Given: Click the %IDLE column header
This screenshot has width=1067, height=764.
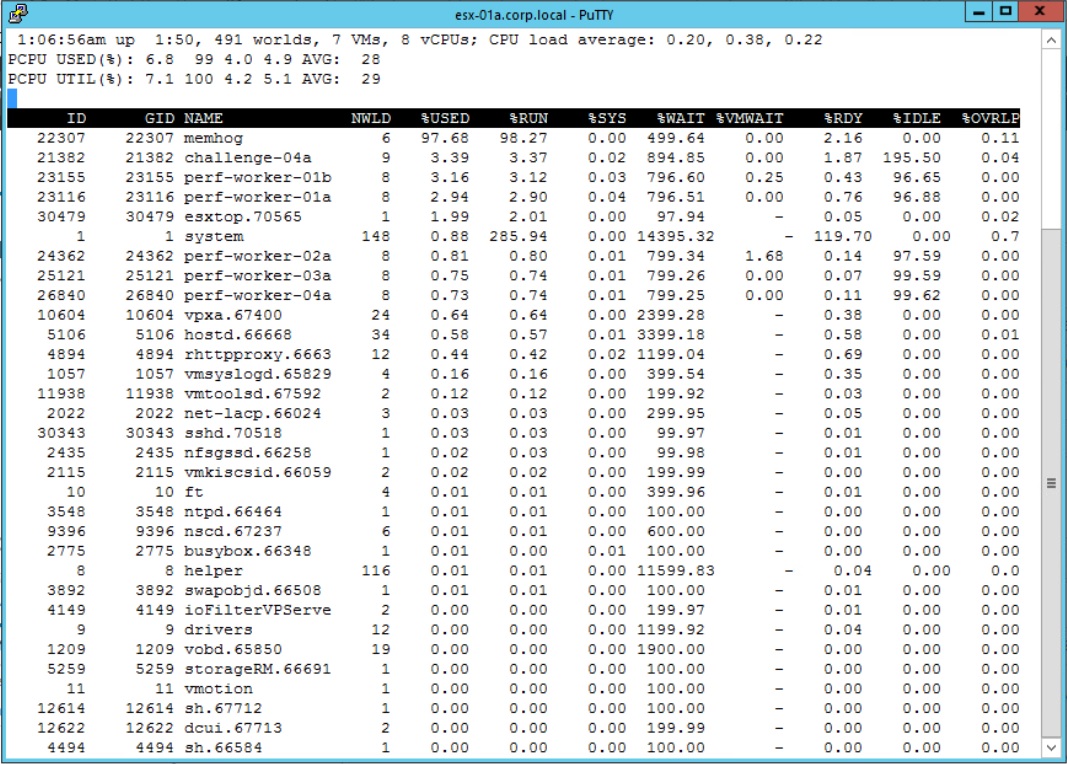Looking at the screenshot, I should point(917,118).
